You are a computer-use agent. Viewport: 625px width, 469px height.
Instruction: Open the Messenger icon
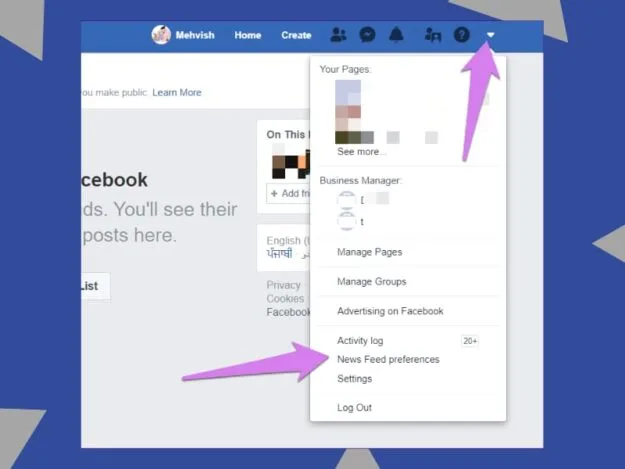[x=367, y=35]
